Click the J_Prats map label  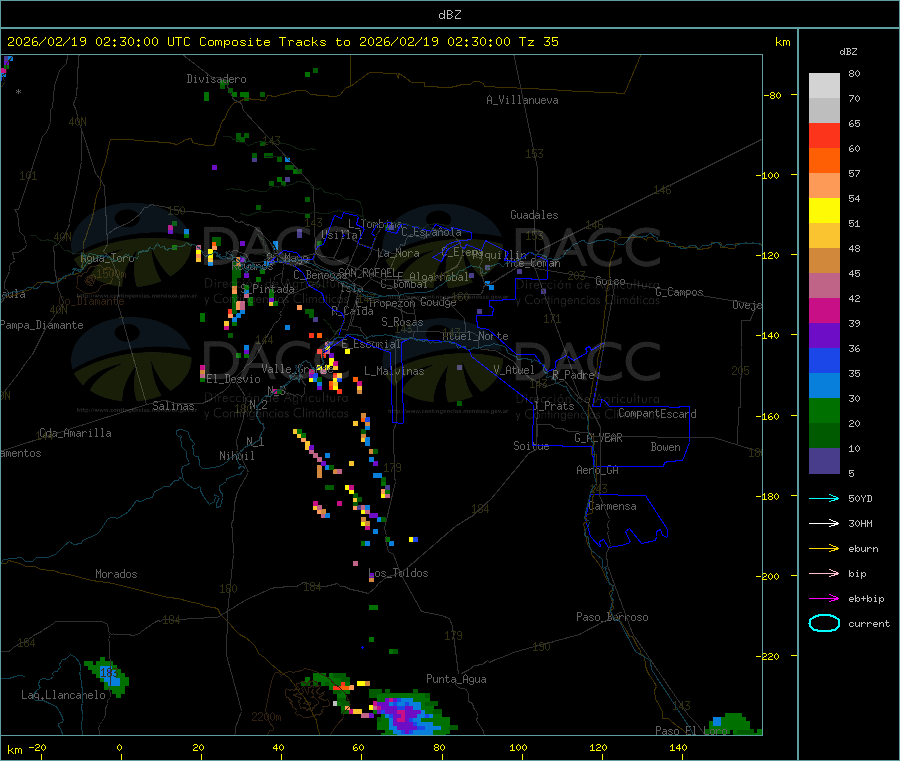554,406
